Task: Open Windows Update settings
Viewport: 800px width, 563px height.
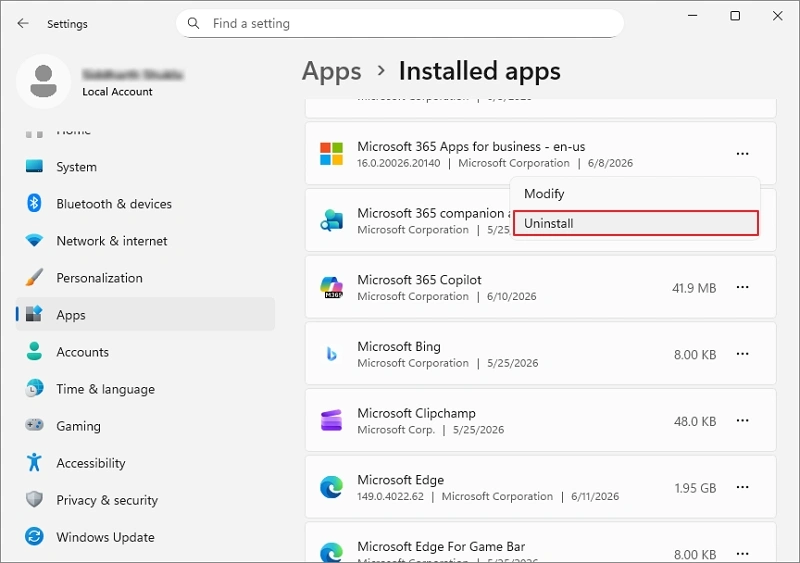Action: (145, 537)
